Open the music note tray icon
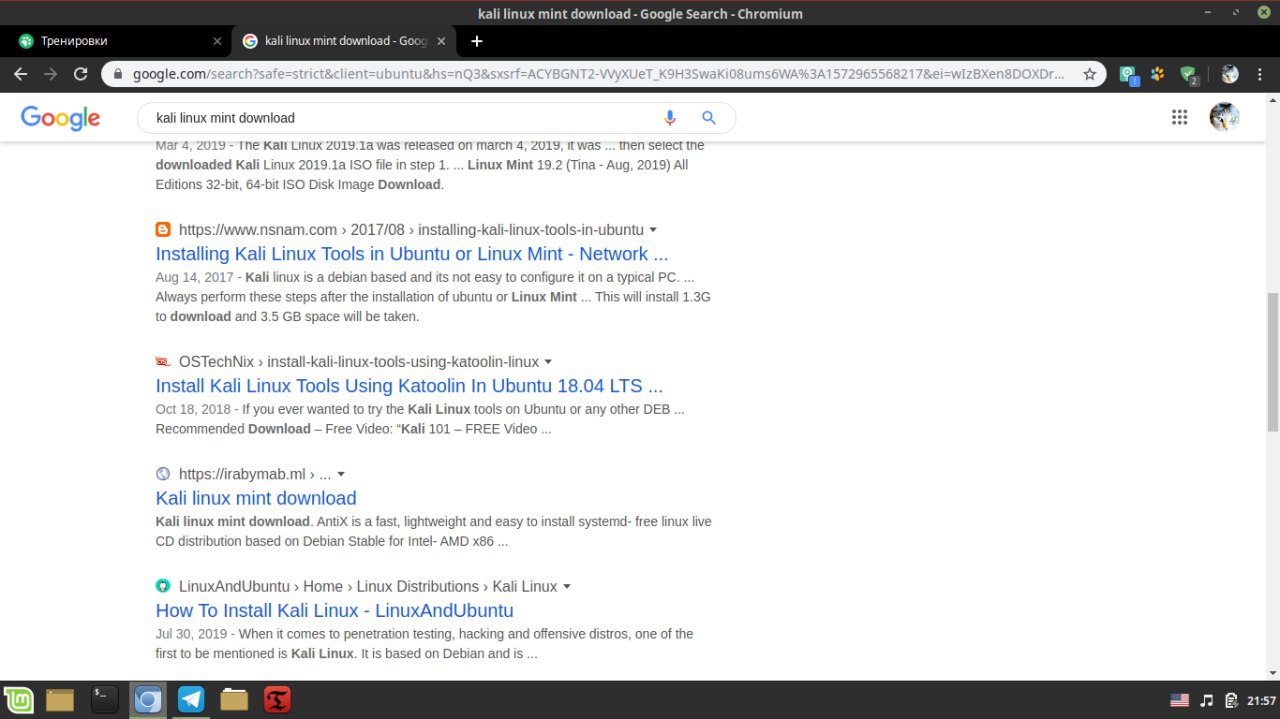 pos(1207,700)
